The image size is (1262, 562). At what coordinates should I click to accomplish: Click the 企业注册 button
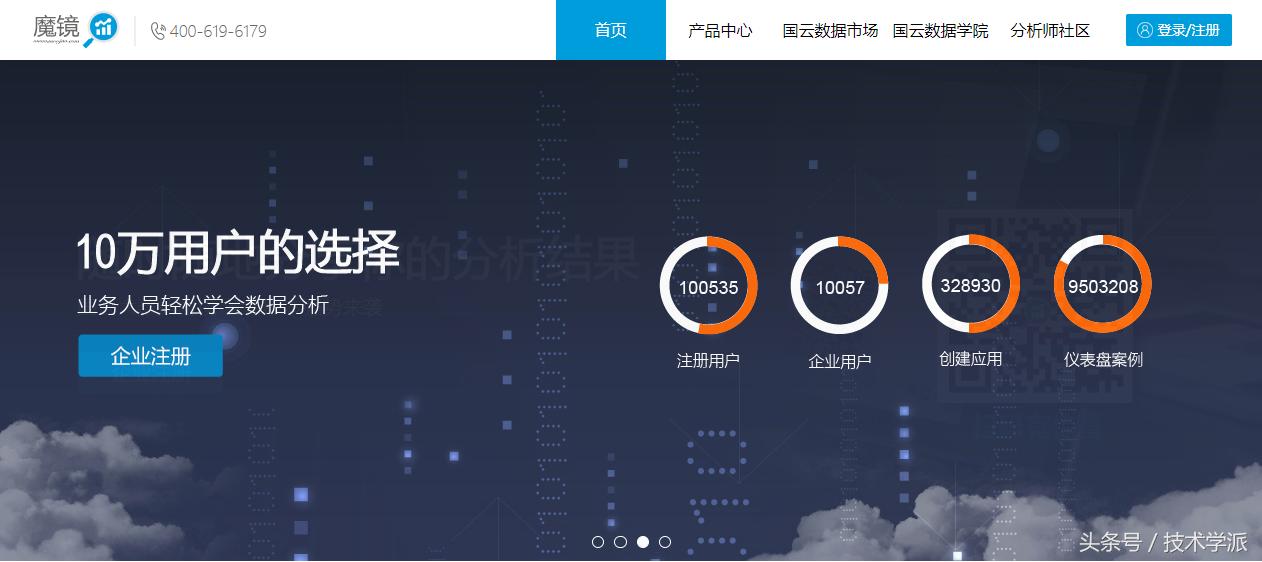pyautogui.click(x=151, y=356)
